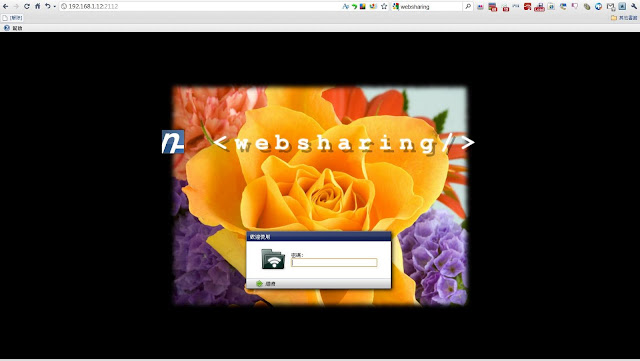
Task: Focus the password input field
Action: [x=334, y=263]
